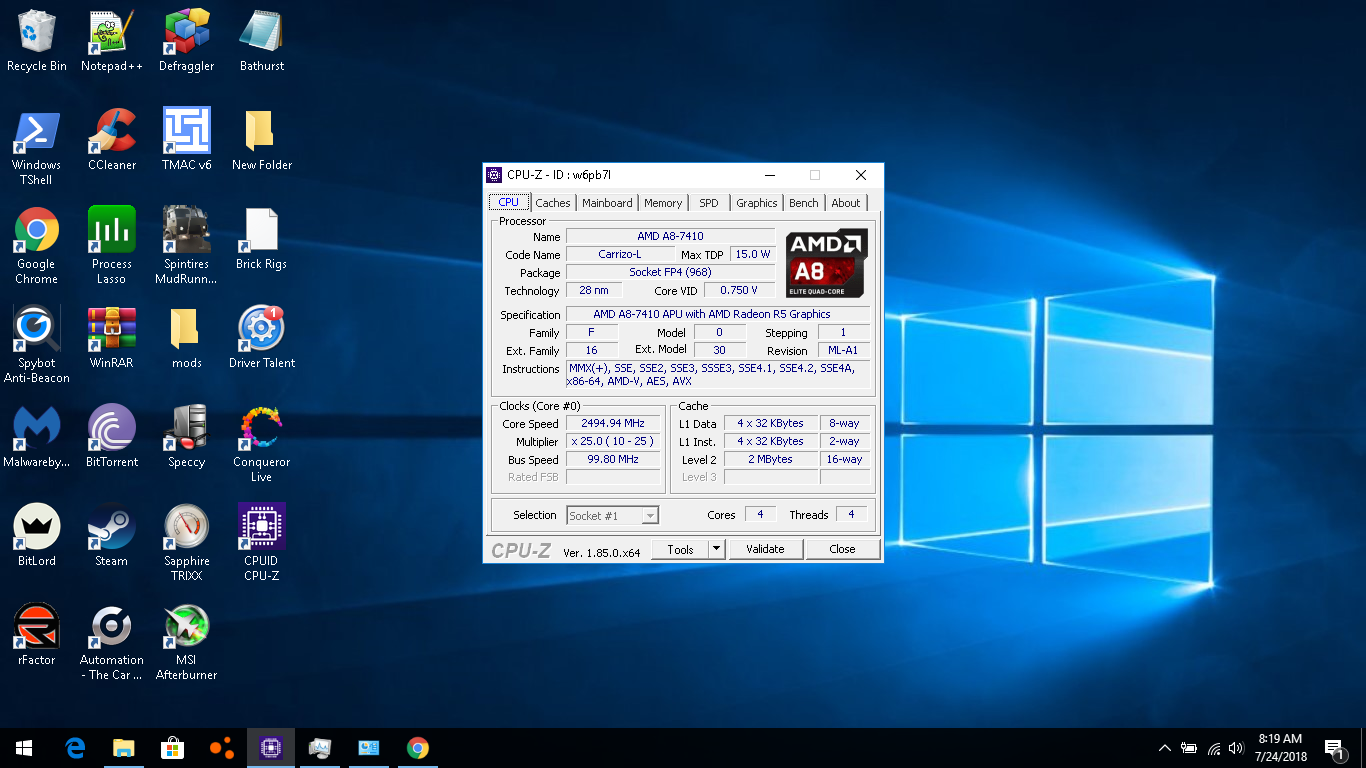Select the BitLord desktop icon
The width and height of the screenshot is (1366, 768).
tap(37, 536)
